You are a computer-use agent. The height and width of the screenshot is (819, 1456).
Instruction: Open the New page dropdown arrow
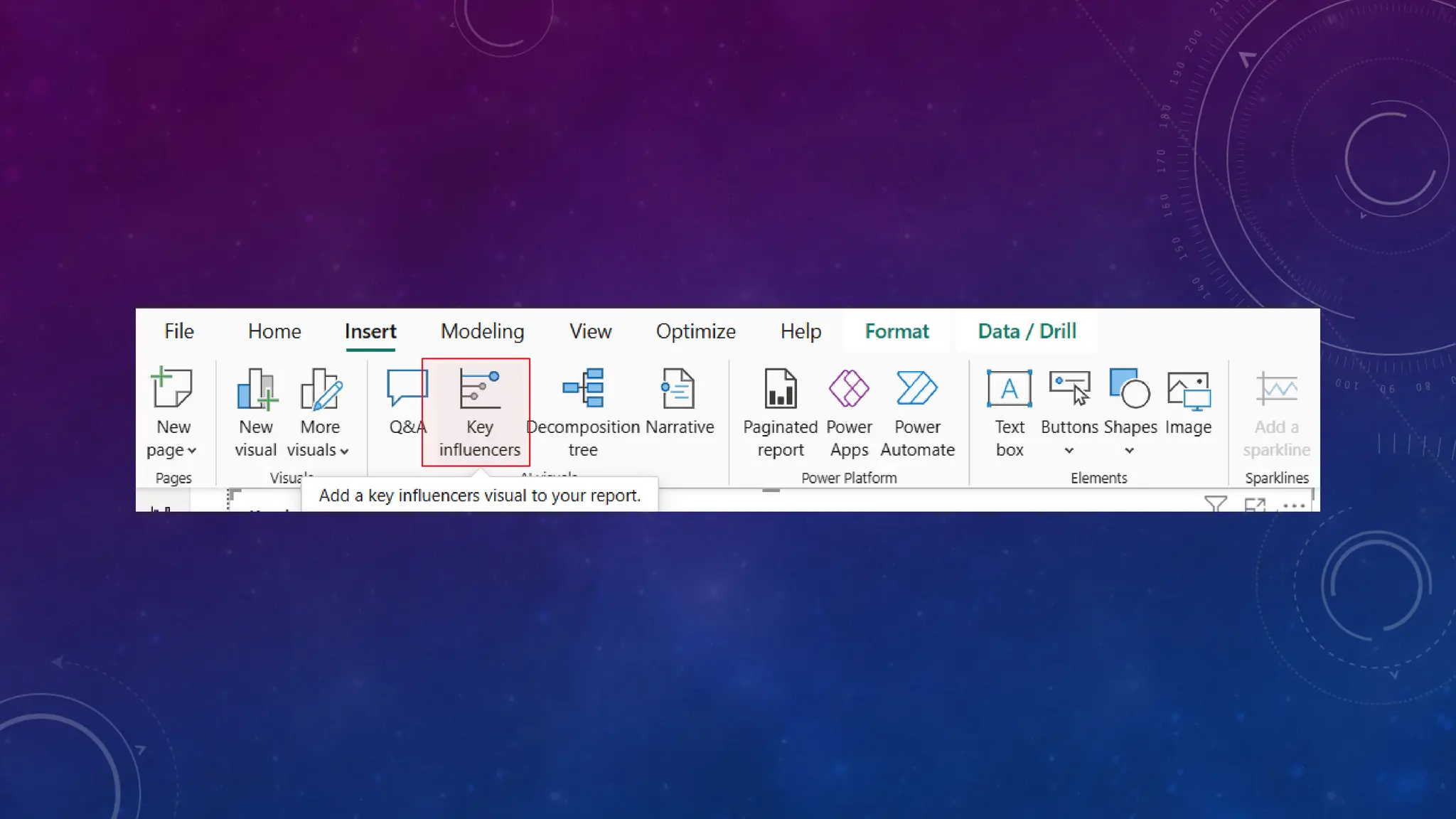tap(192, 451)
